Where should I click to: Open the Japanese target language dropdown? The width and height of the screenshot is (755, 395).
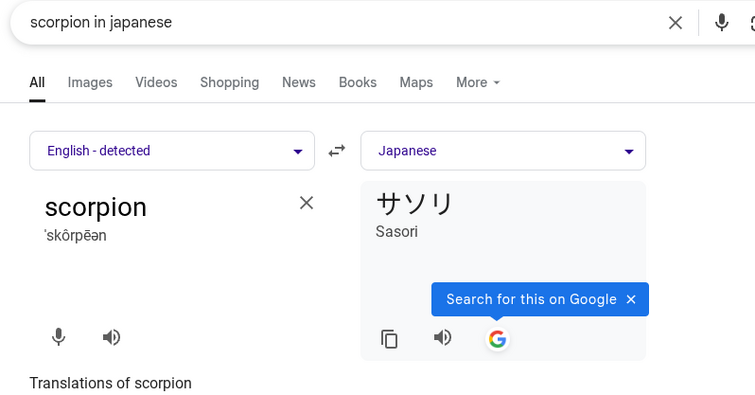[x=503, y=151]
